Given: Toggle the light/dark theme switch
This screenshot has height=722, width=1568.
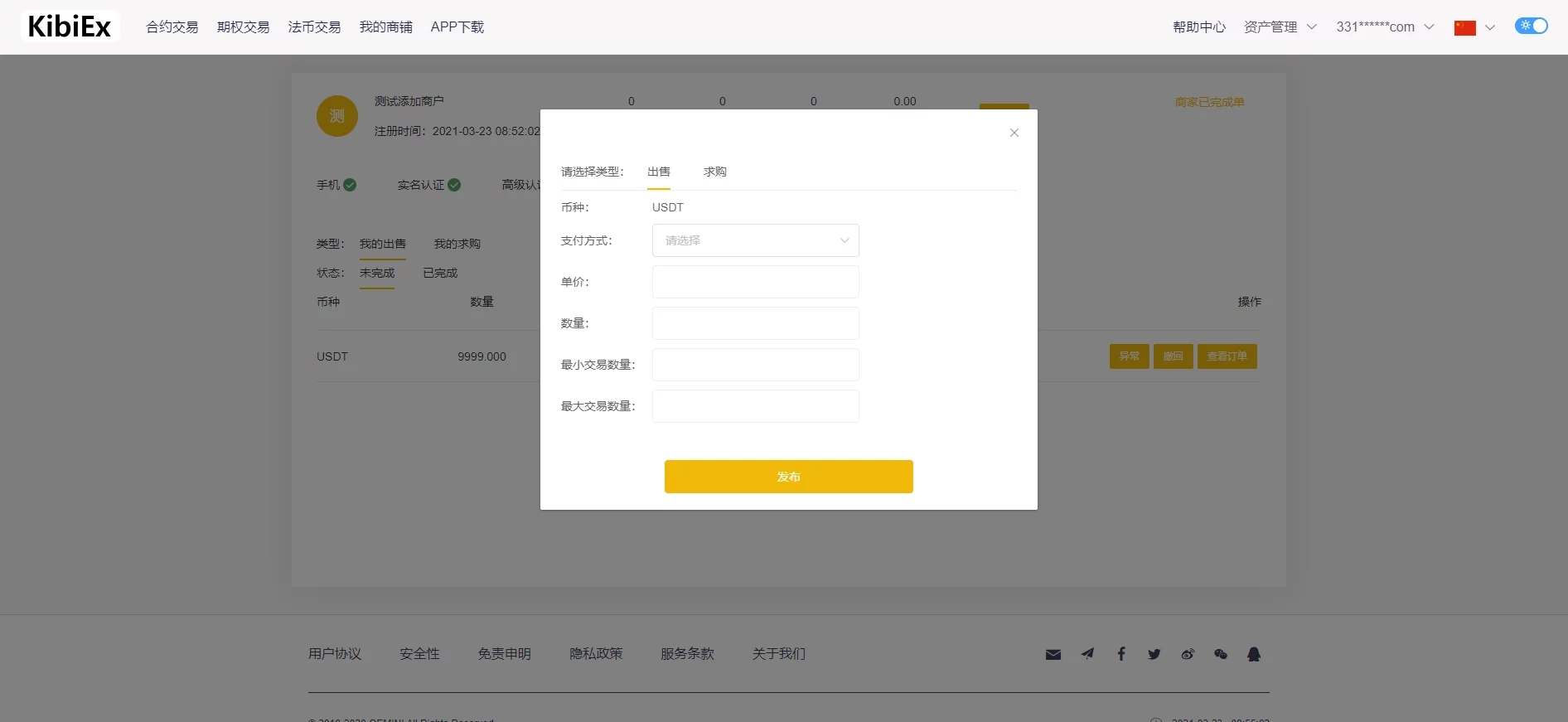Looking at the screenshot, I should [x=1532, y=26].
